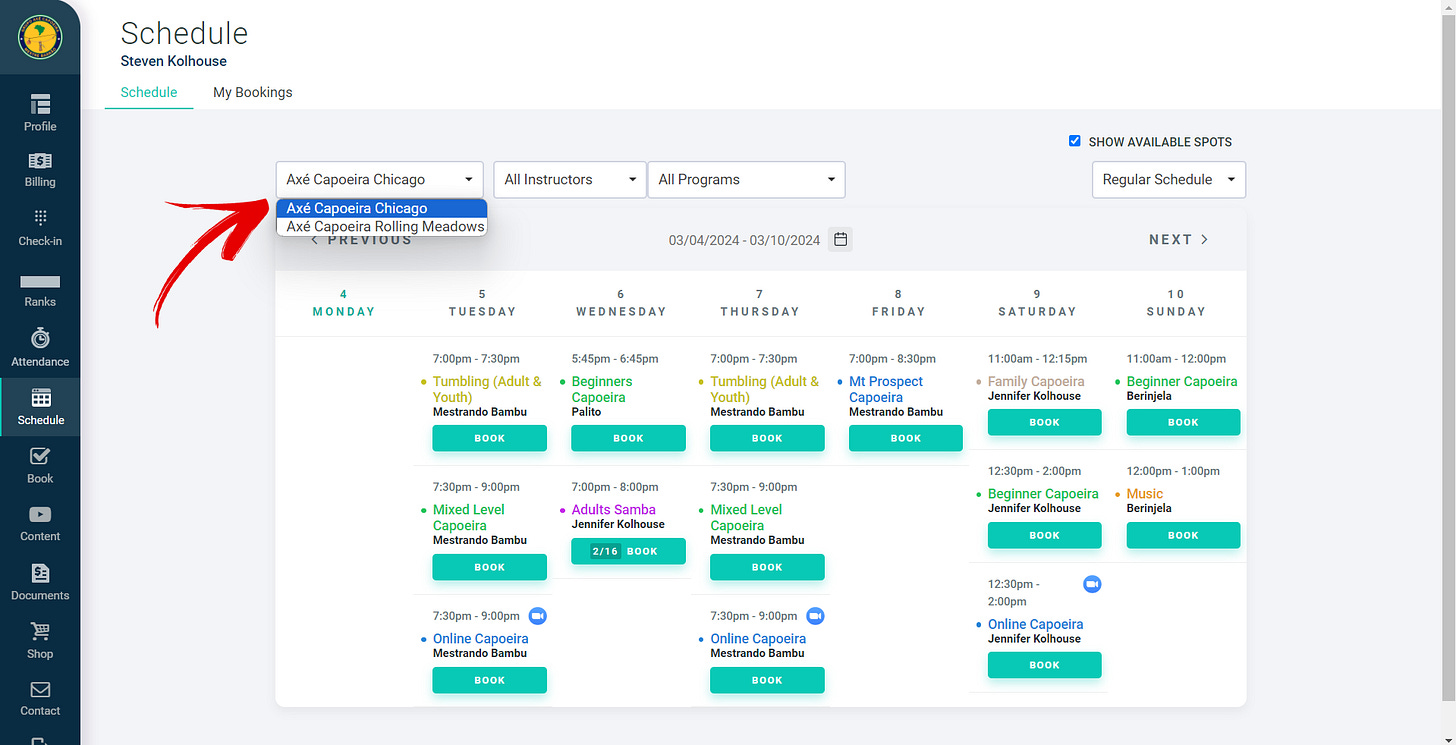The height and width of the screenshot is (745, 1456).
Task: Click the Saturday 9 column header
Action: click(x=1037, y=303)
